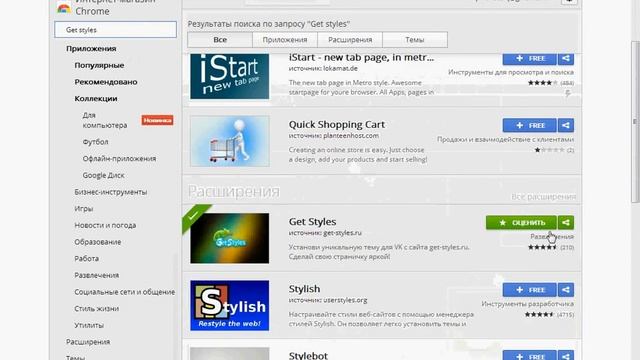Viewport: 640px width, 360px height.
Task: Select the Все results tab
Action: [x=220, y=40]
